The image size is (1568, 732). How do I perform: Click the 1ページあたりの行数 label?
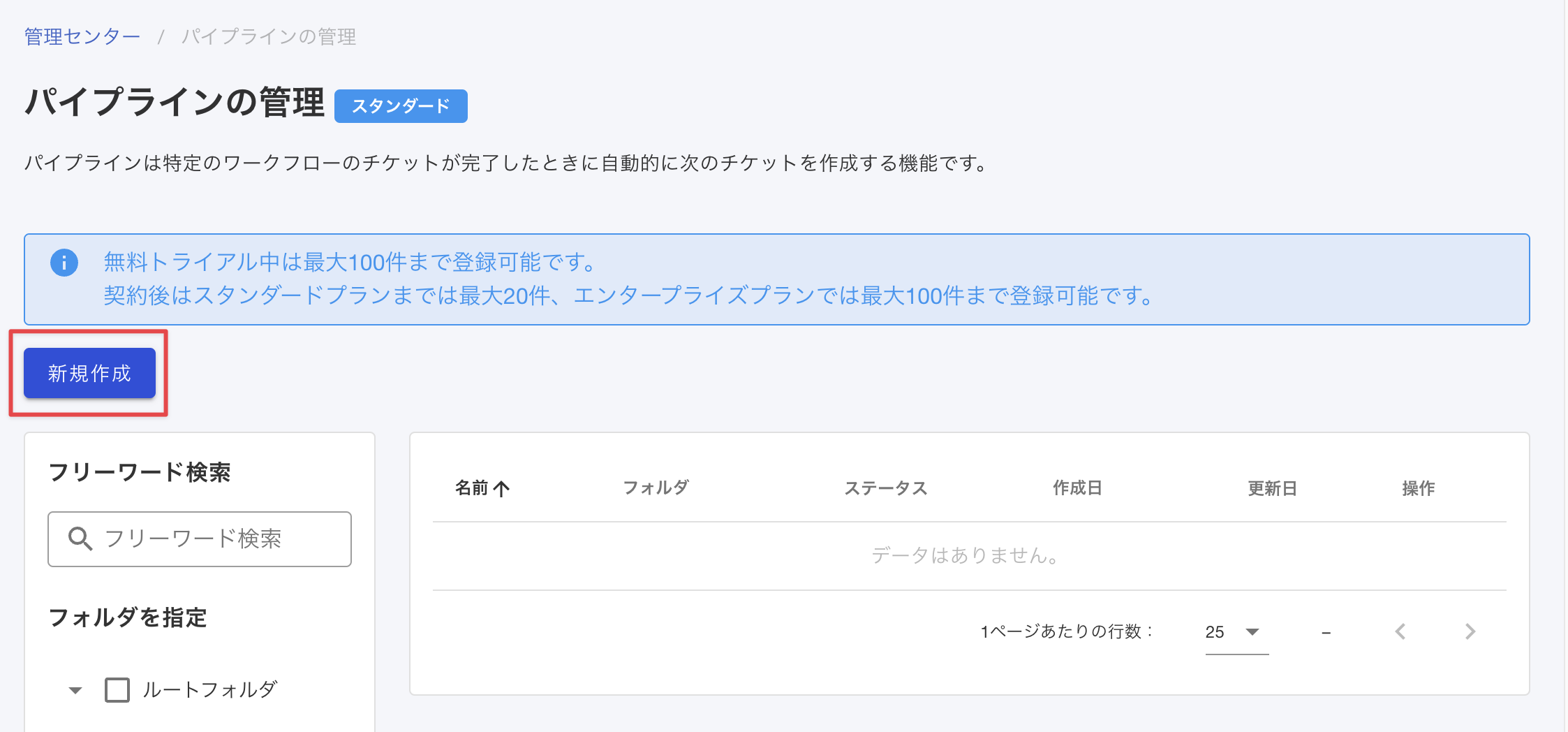coord(1067,631)
